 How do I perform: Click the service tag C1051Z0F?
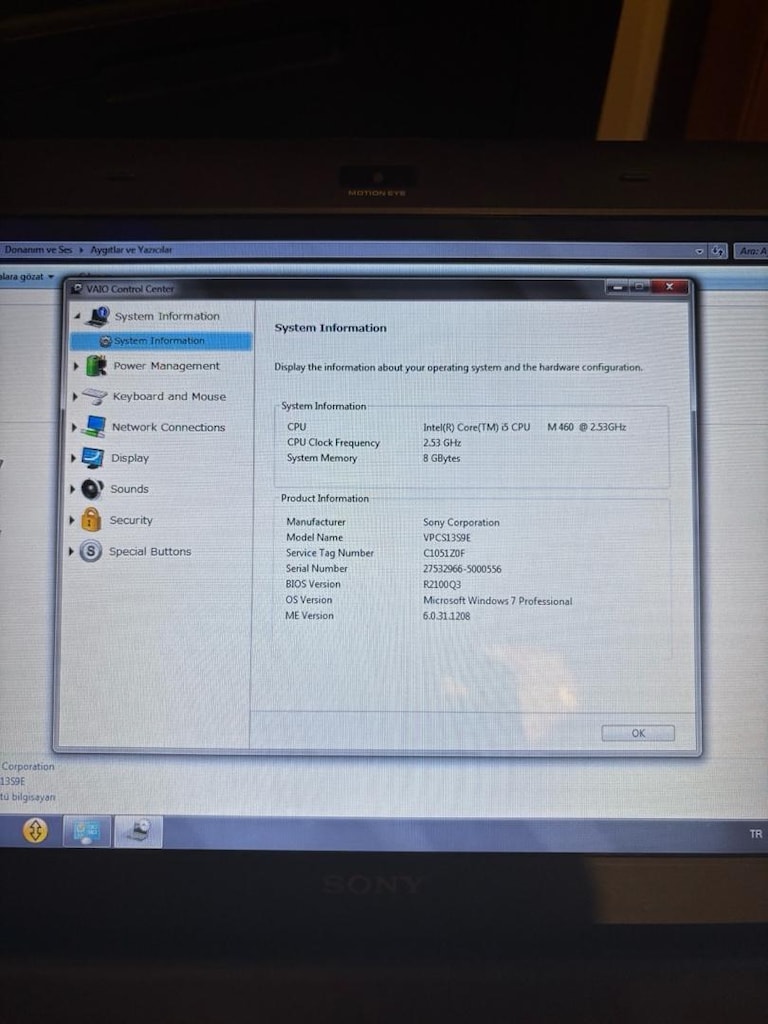(444, 553)
